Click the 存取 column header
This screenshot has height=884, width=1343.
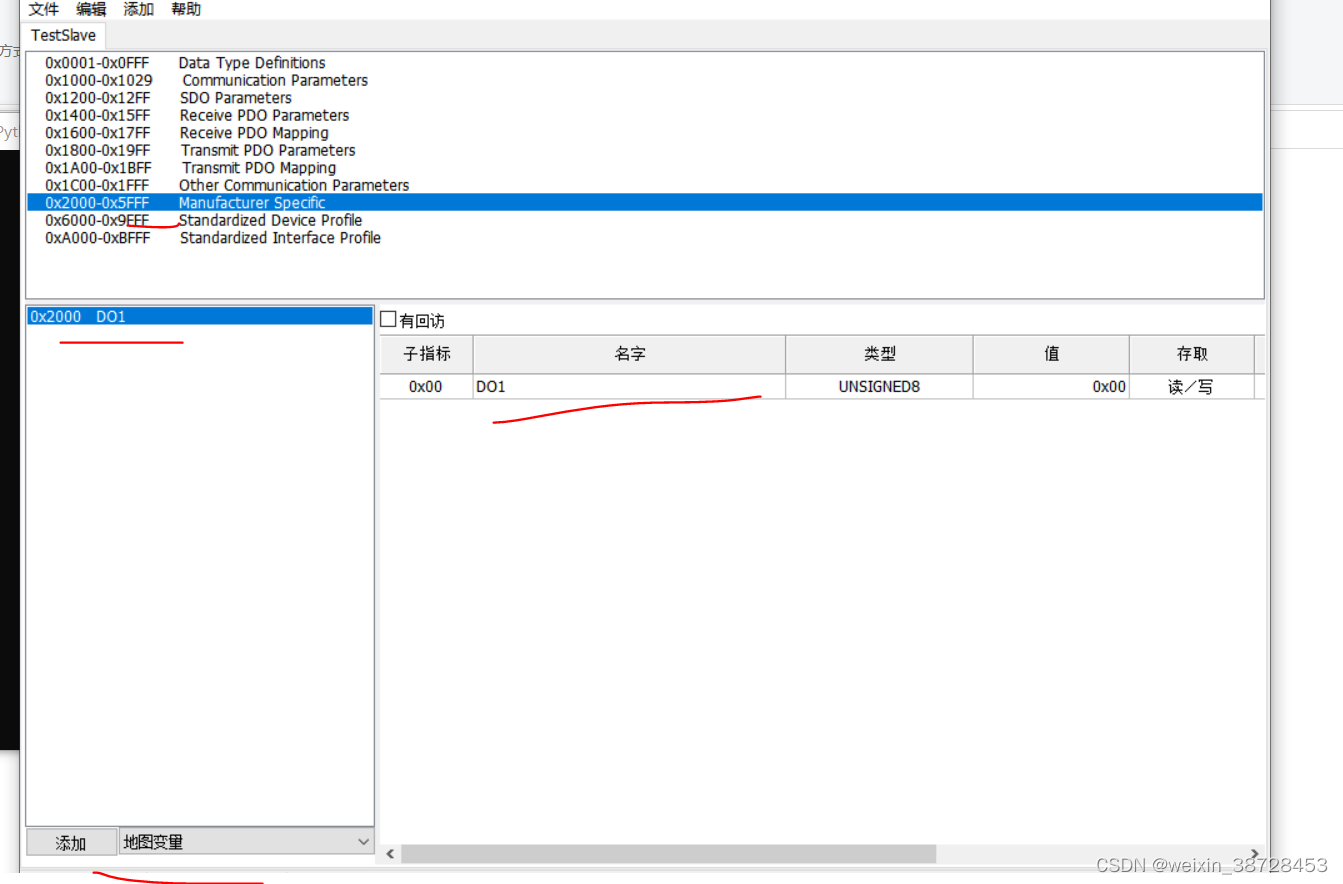tap(1192, 354)
